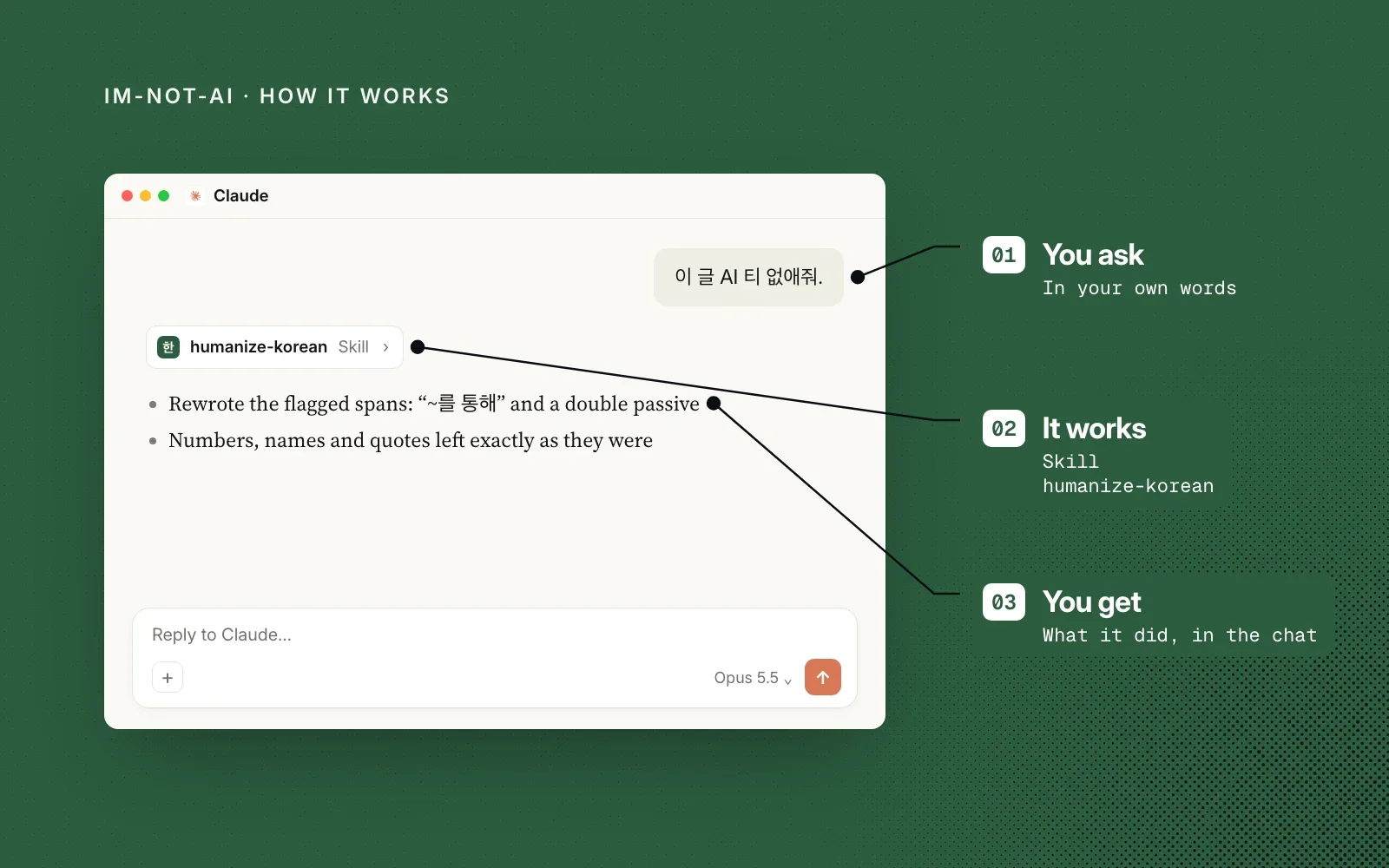The image size is (1389, 868).
Task: Click the orange send arrow button
Action: 823,677
